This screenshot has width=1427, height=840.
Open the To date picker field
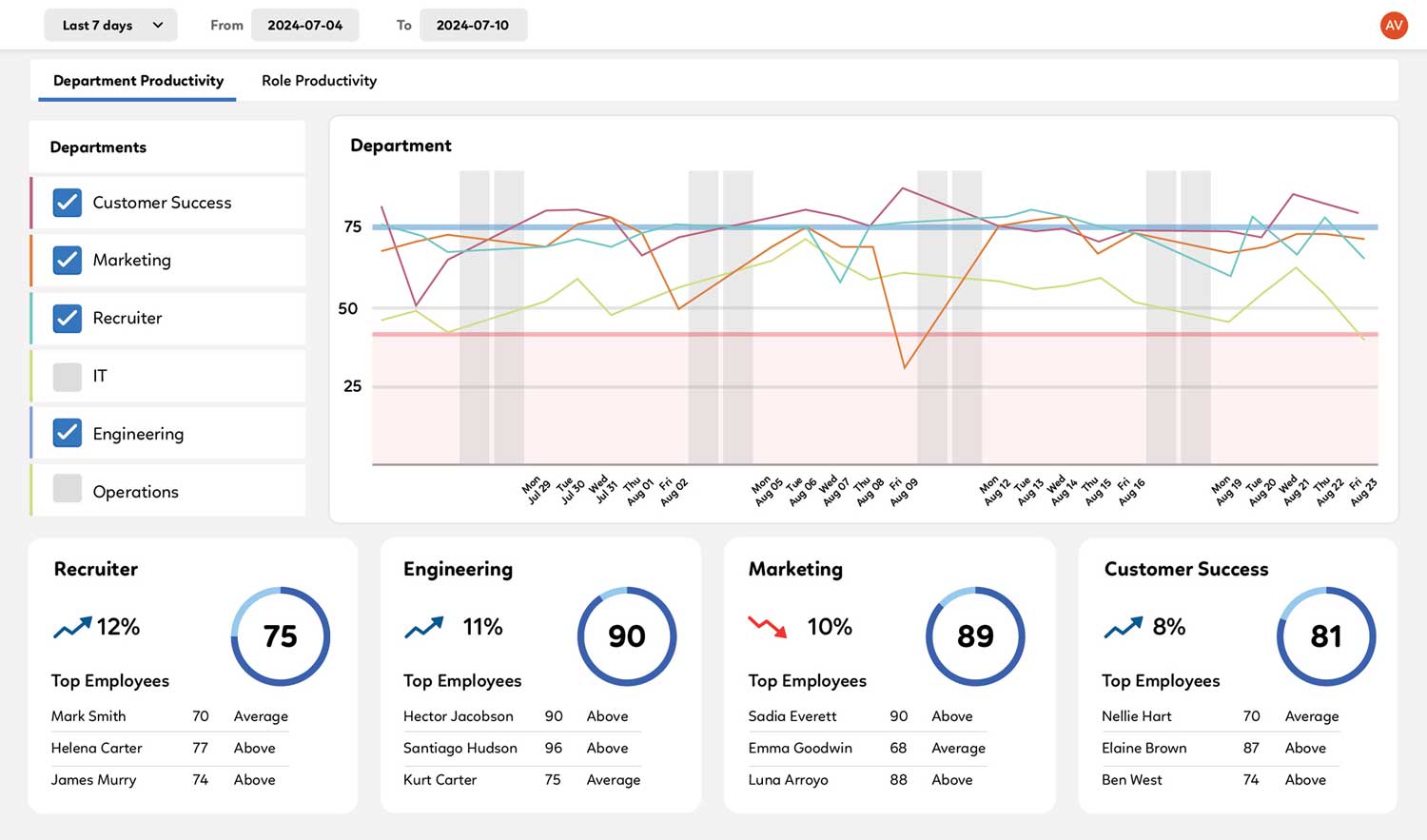[473, 26]
